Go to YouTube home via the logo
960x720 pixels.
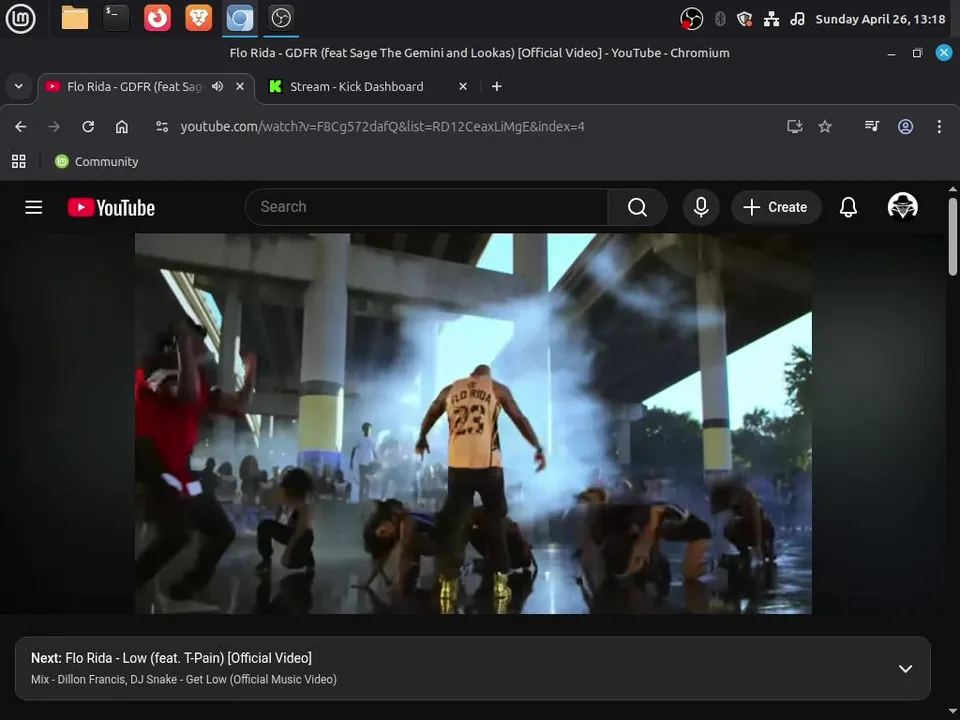[x=111, y=208]
